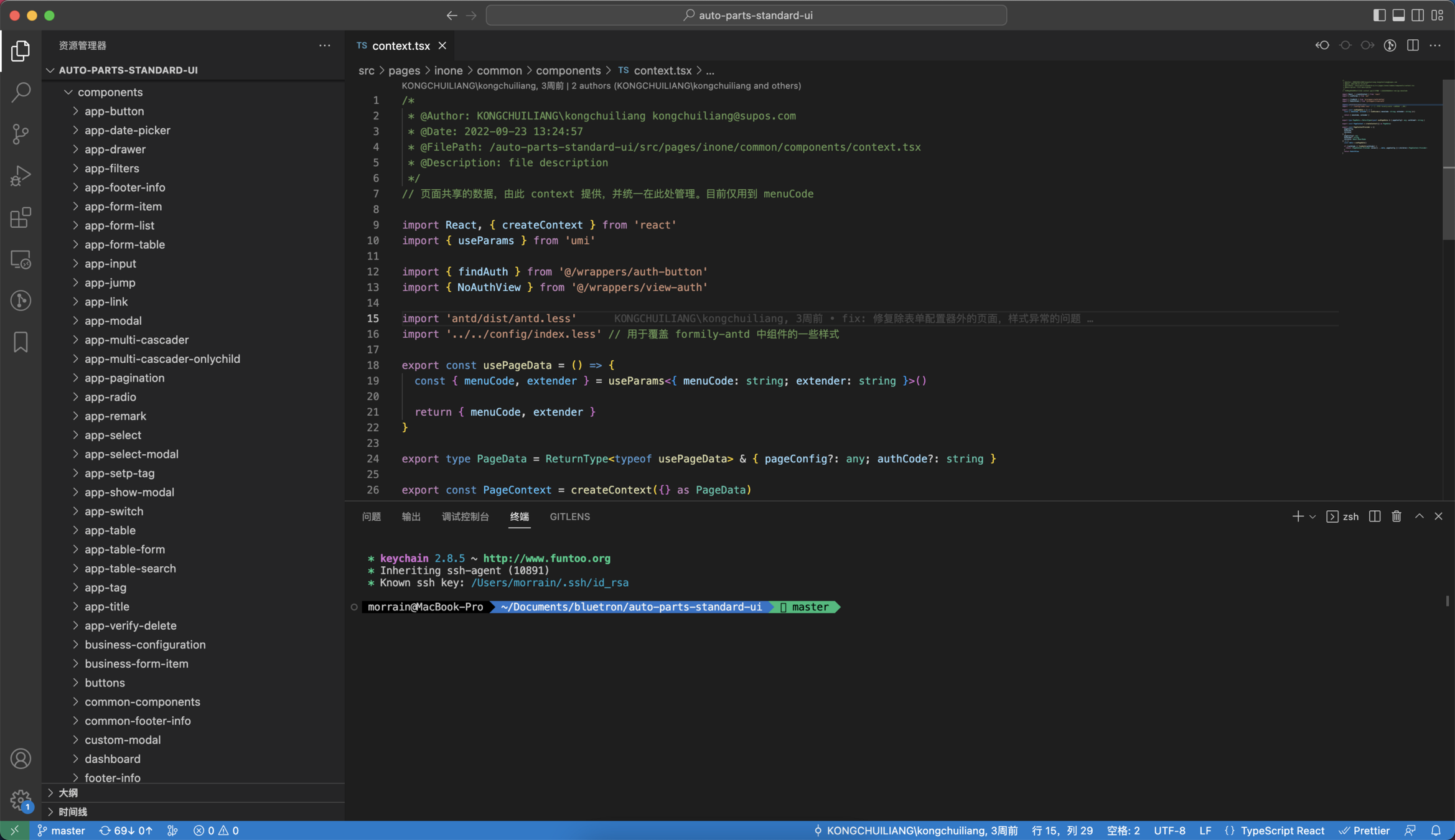The image size is (1455, 840).
Task: Kill the terminal with the trash icon
Action: click(1397, 516)
